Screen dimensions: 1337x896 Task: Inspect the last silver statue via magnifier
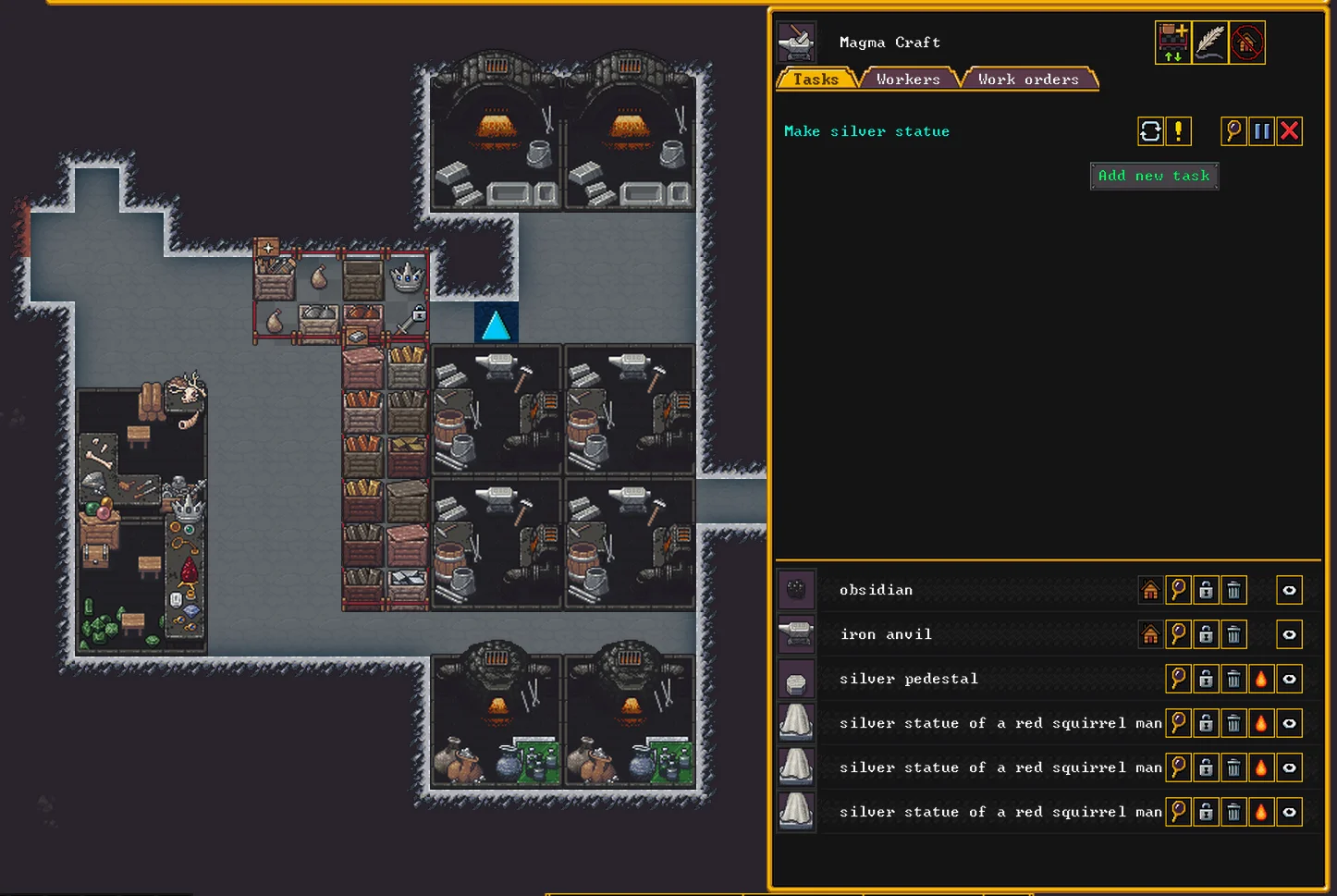[x=1178, y=812]
